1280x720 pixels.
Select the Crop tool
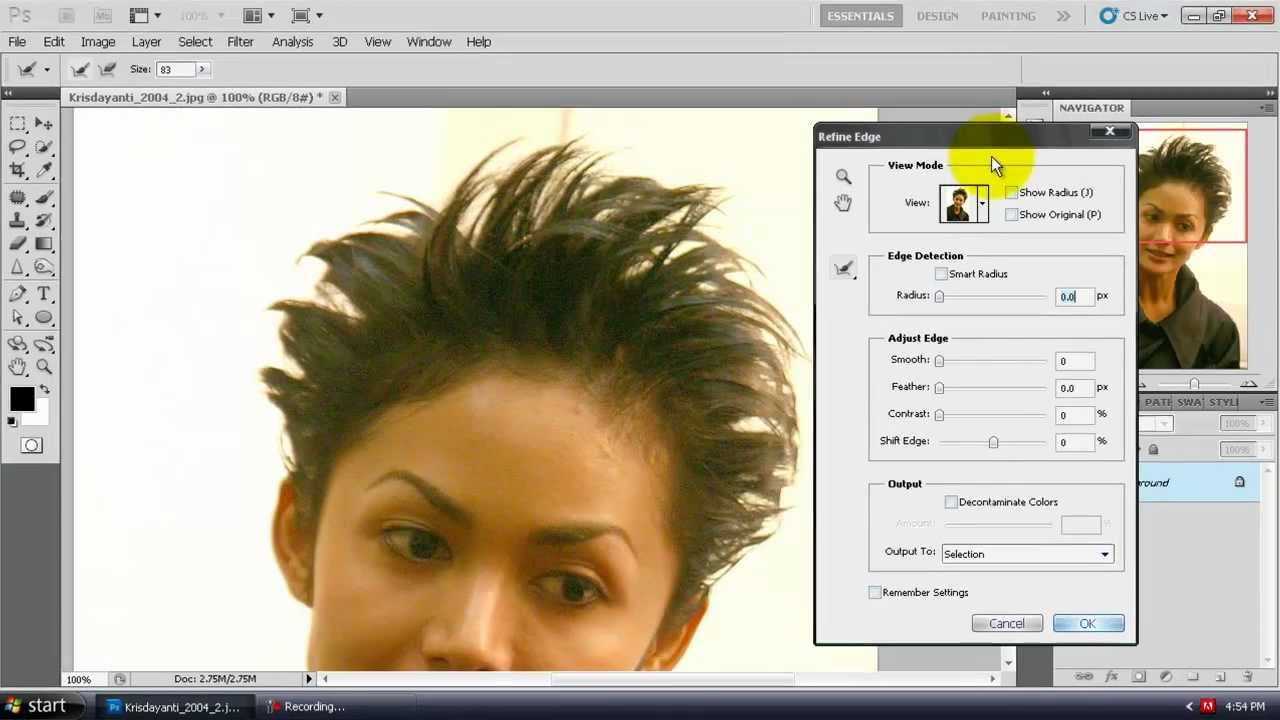(18, 171)
